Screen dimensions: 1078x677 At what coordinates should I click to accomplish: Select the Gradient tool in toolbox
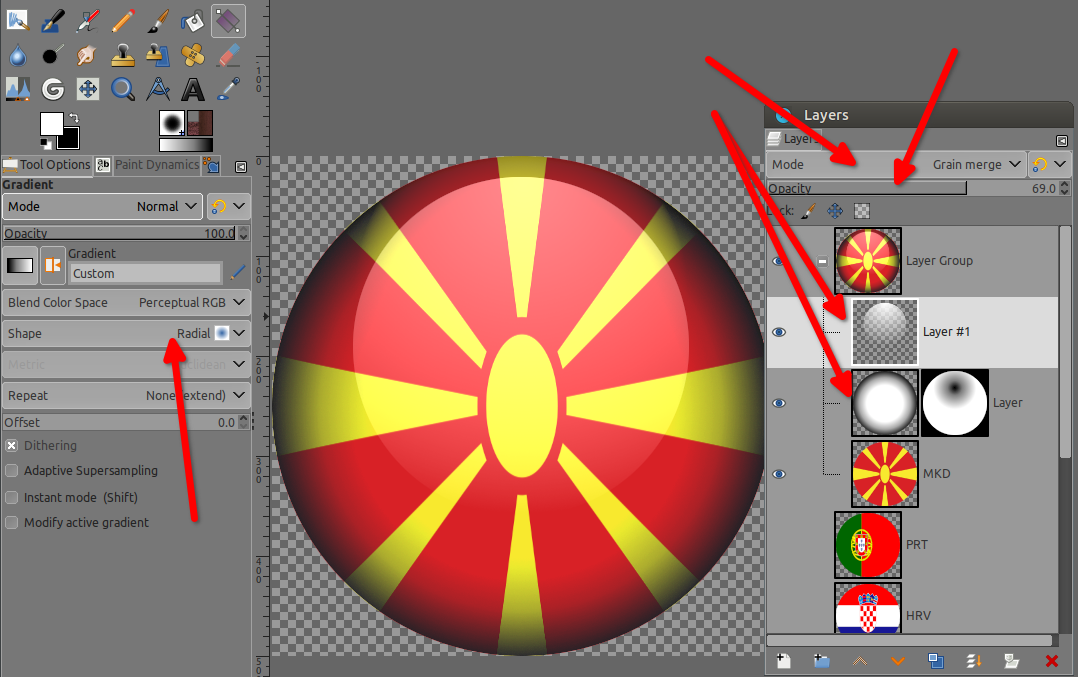228,20
